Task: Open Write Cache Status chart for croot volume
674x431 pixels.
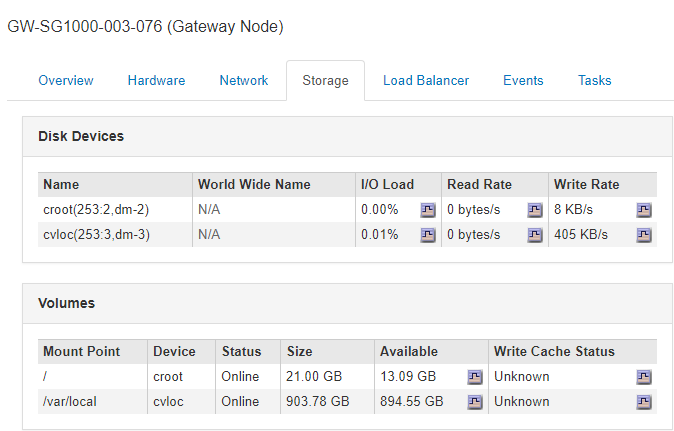Action: point(644,377)
